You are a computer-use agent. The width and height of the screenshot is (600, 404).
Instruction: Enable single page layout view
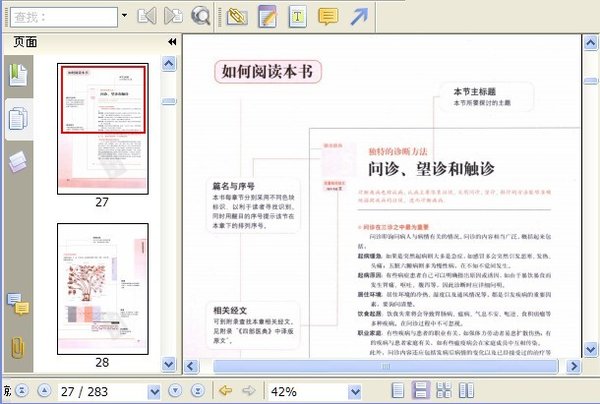point(398,391)
